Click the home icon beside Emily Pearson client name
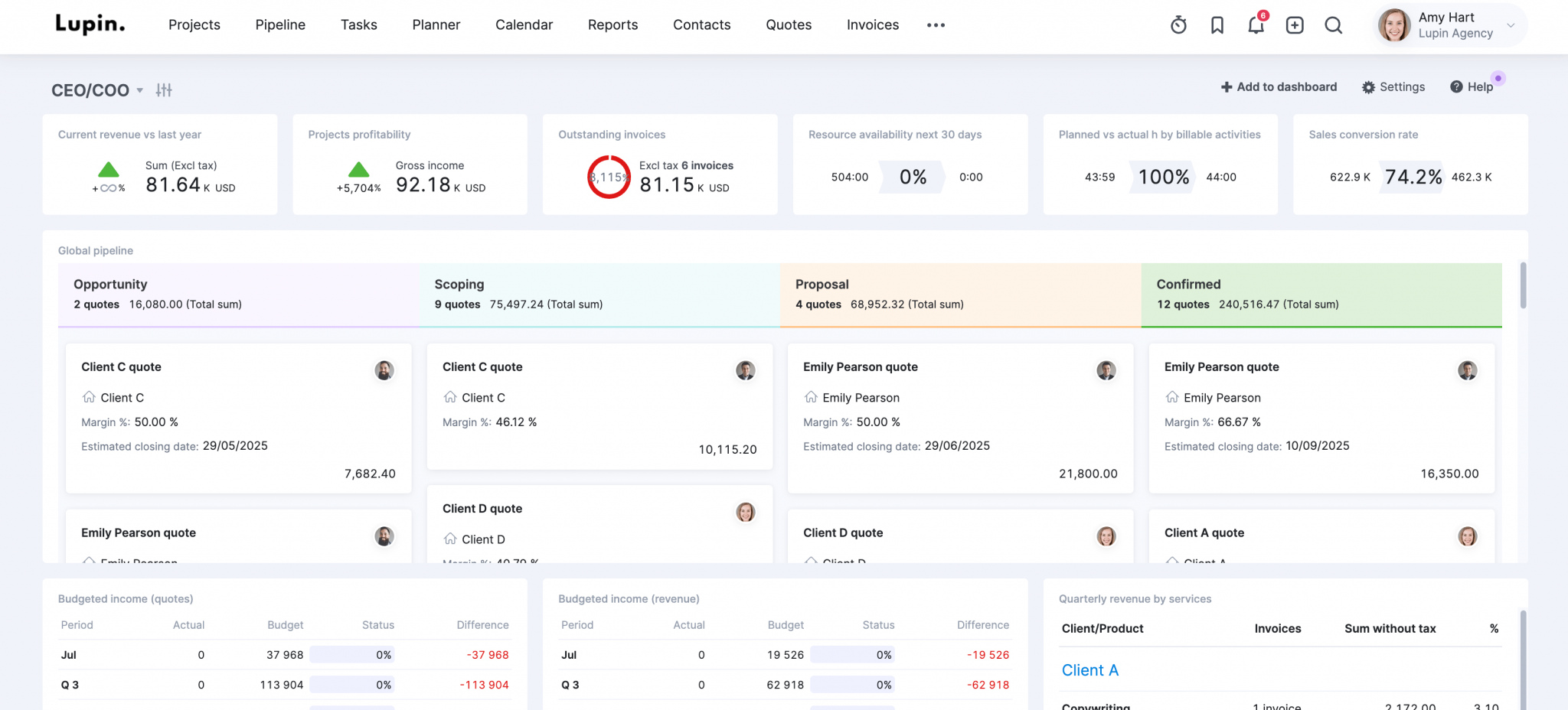The image size is (1568, 710). tap(810, 397)
